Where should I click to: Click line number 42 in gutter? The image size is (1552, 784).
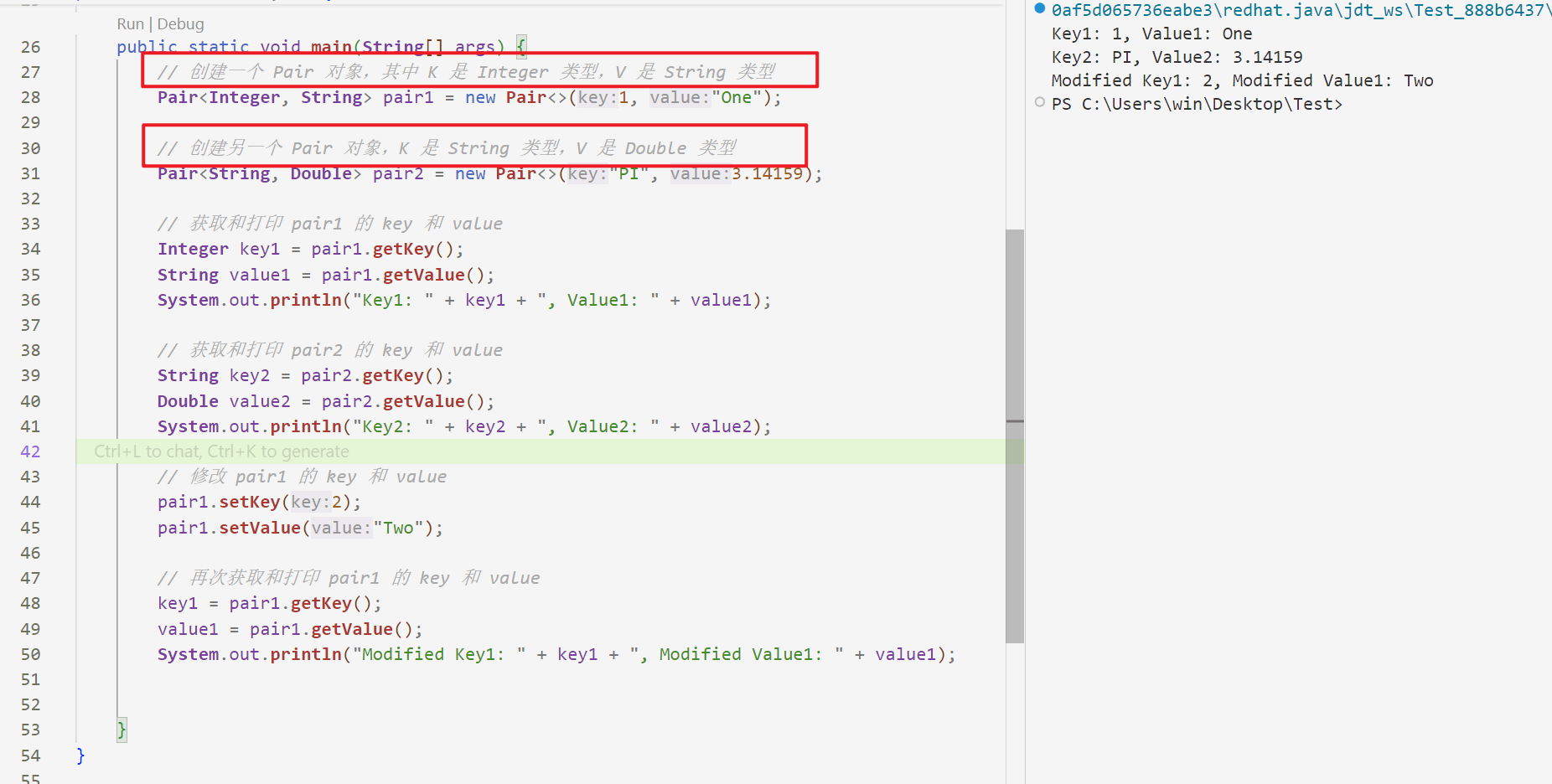click(x=30, y=451)
